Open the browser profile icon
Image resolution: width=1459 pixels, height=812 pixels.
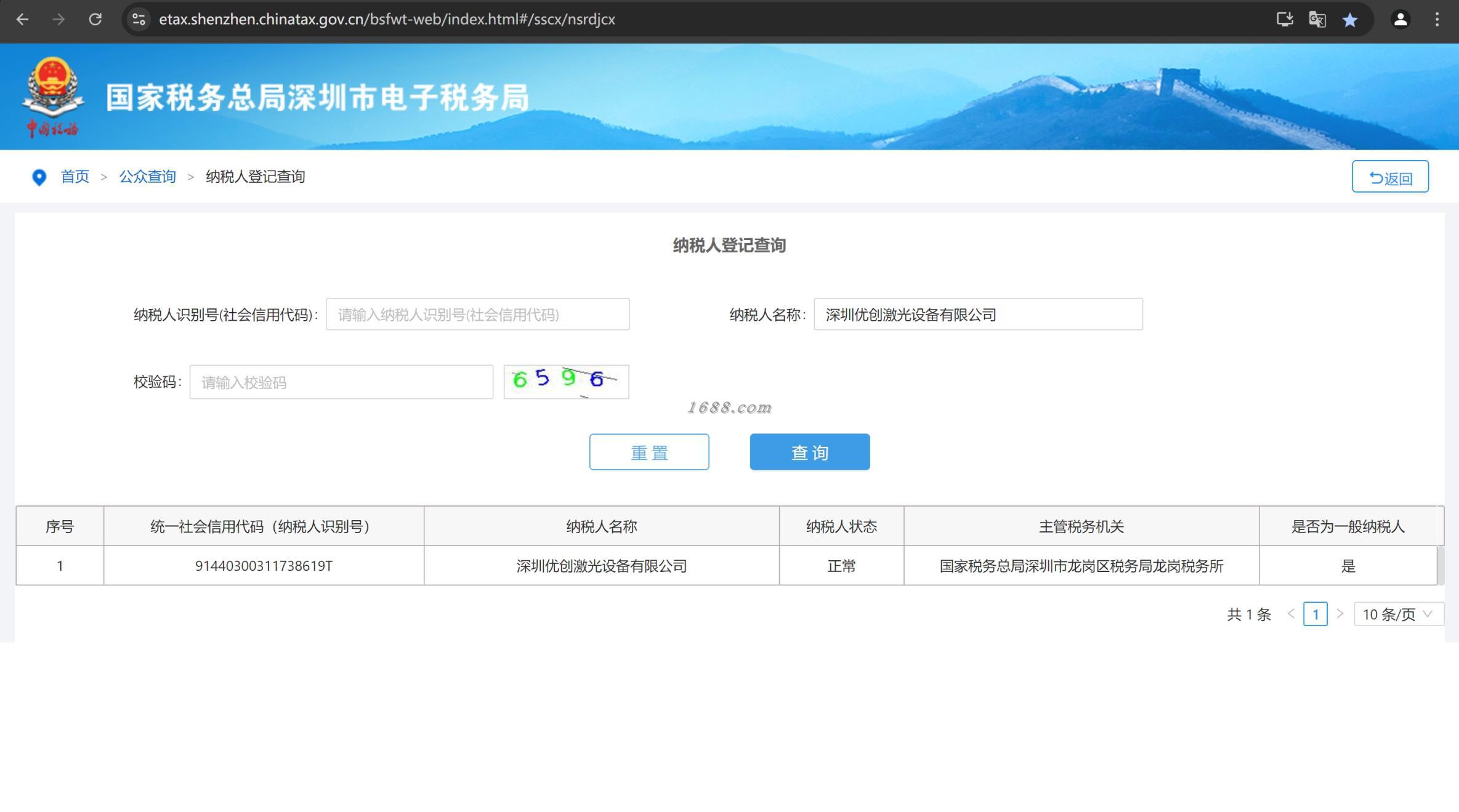click(1400, 19)
